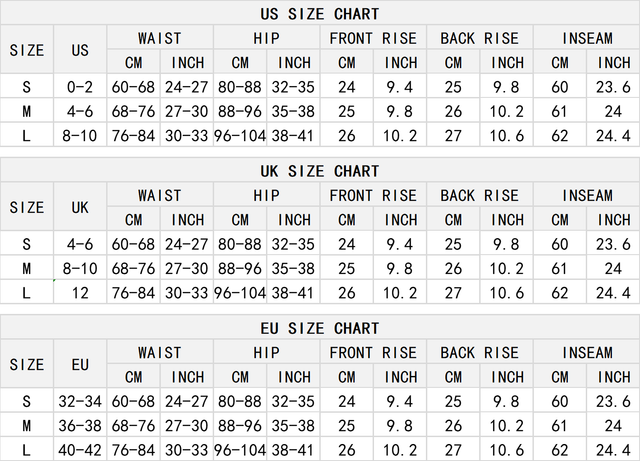Click the INSEAM header in the UK chart
Viewport: 640px width, 461px height.
(x=587, y=195)
